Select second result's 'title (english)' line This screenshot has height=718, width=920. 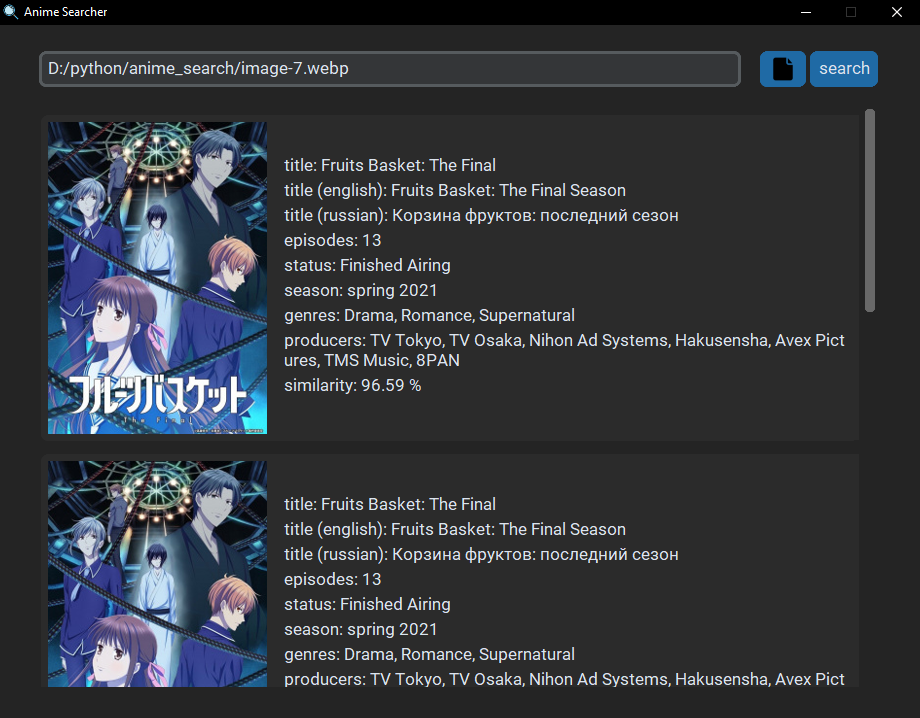455,529
